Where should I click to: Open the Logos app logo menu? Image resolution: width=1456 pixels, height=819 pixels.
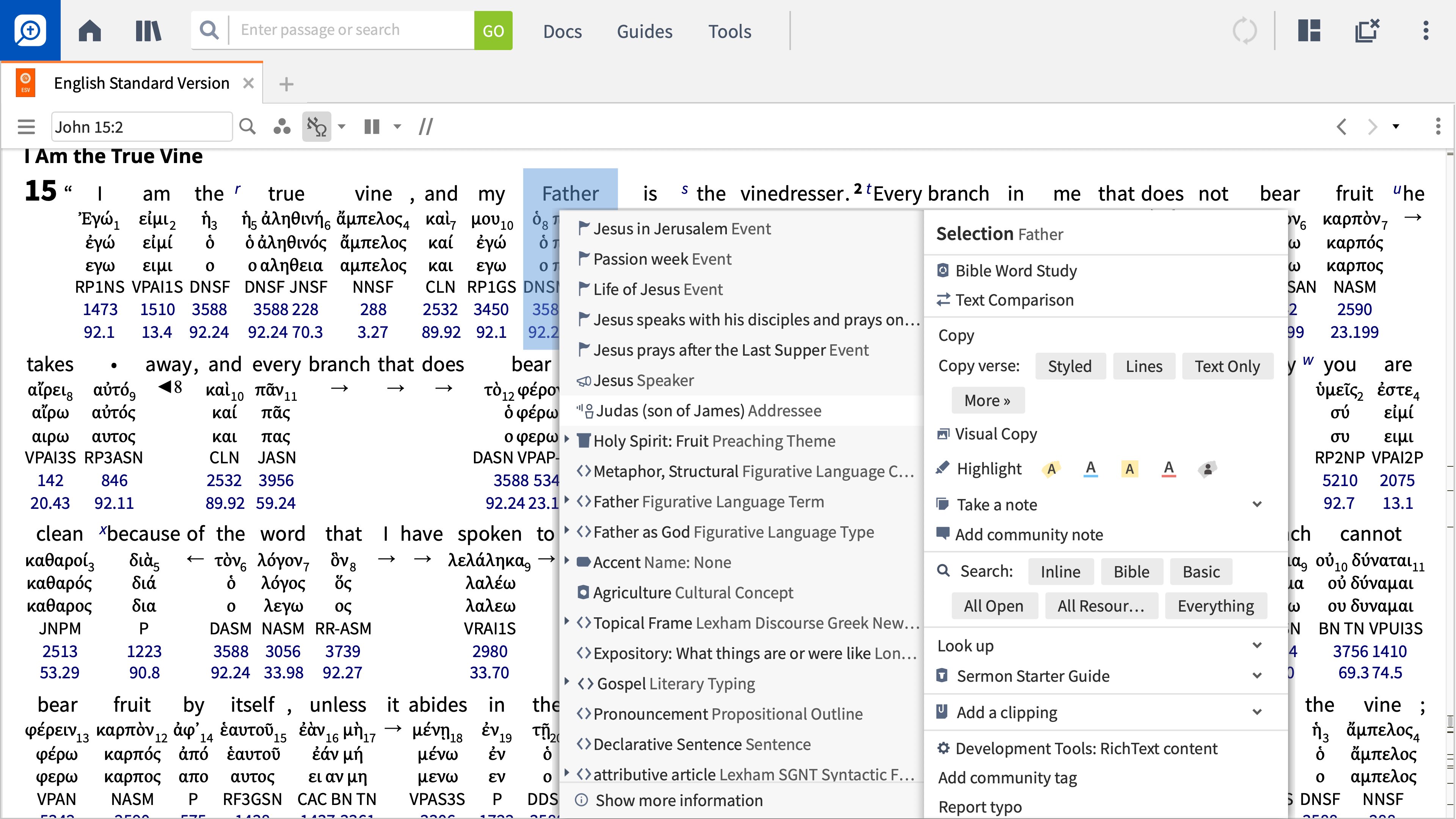(30, 30)
